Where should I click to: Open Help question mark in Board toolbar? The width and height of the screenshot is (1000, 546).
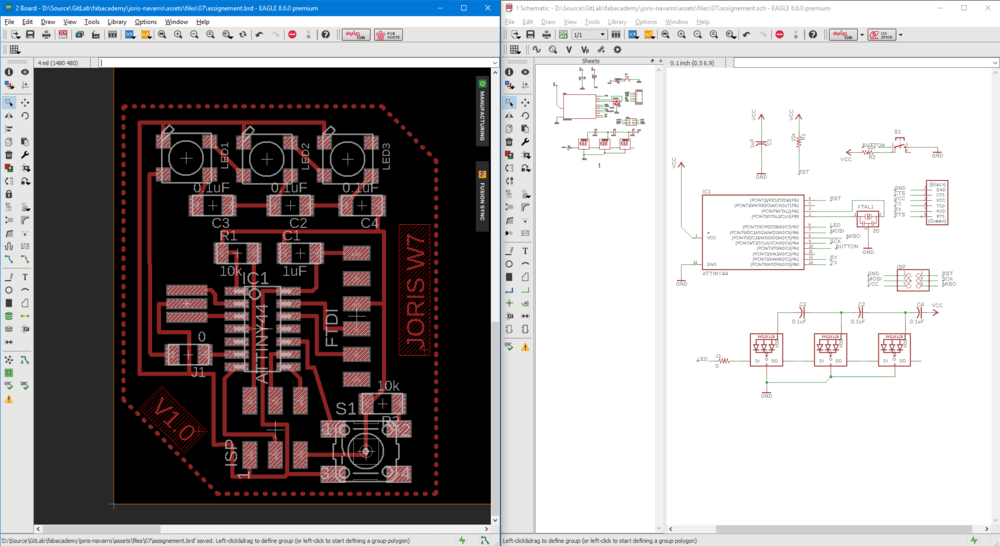pyautogui.click(x=325, y=34)
